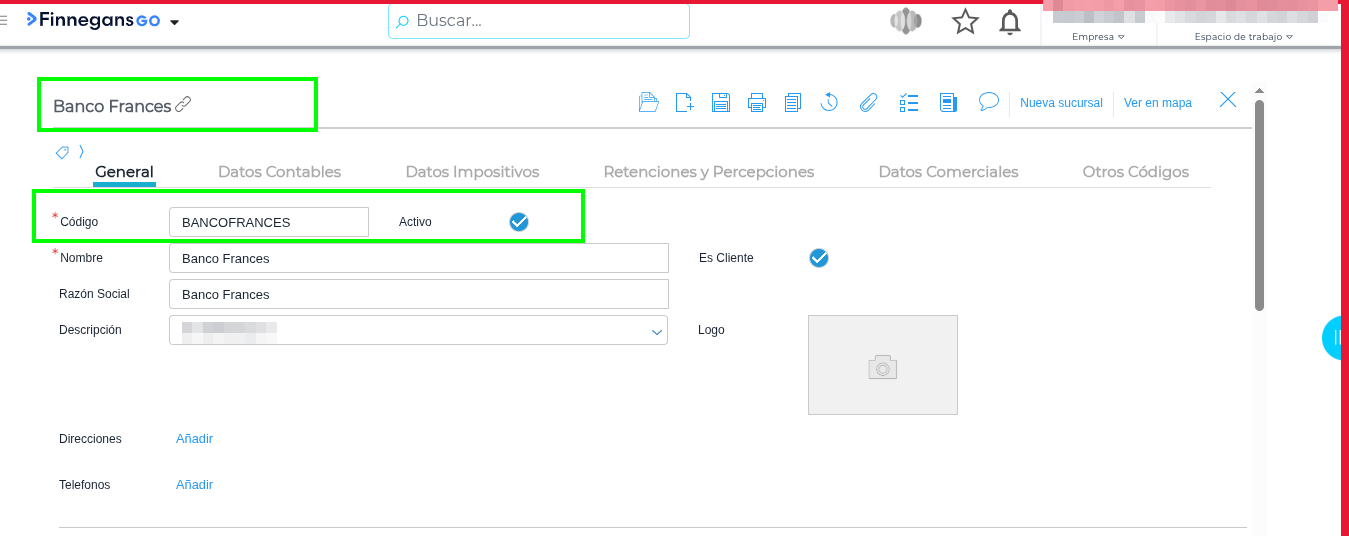
Task: Open the history clock icon
Action: tap(829, 102)
